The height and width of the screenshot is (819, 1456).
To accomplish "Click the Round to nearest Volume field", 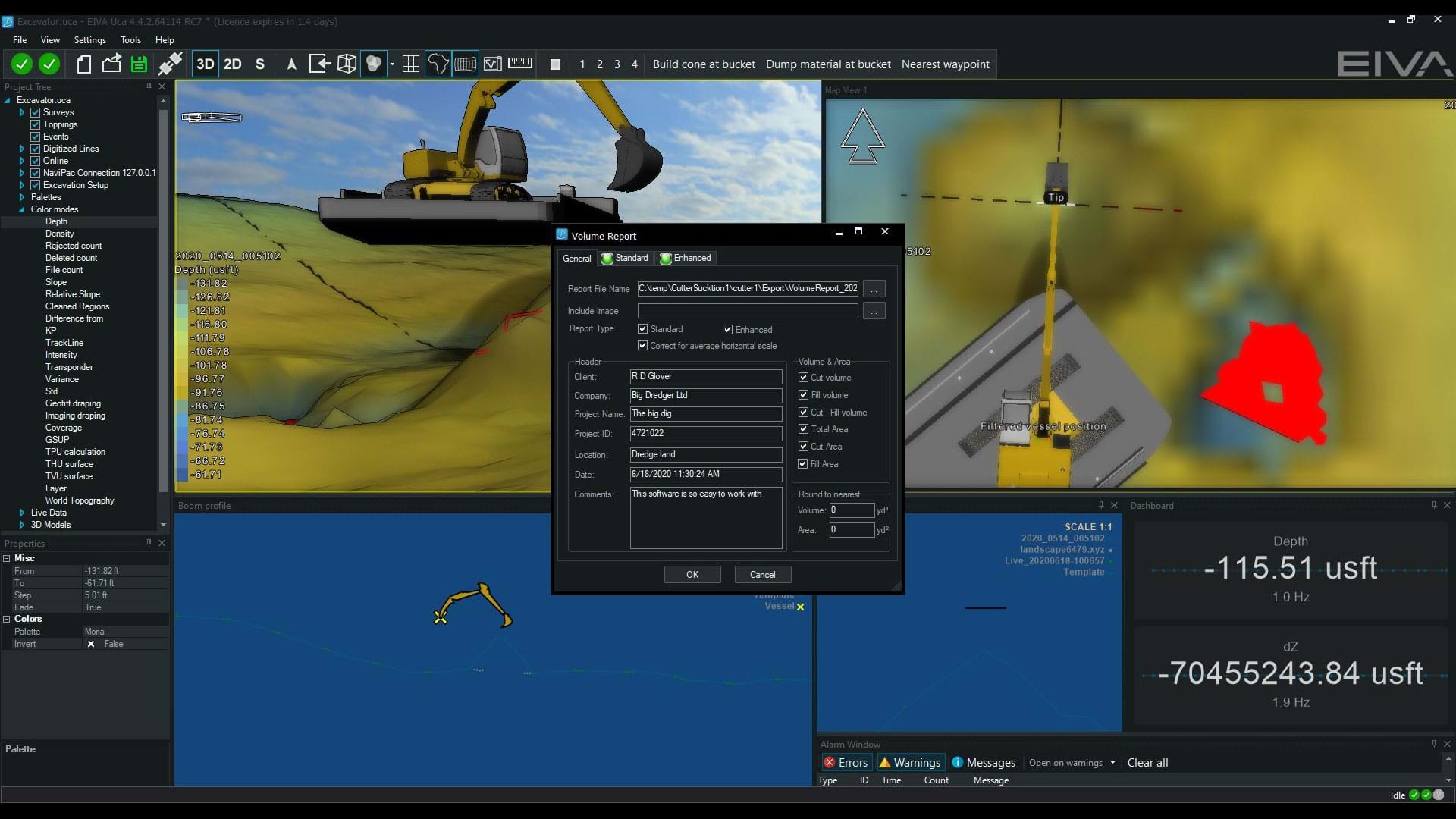I will (x=852, y=510).
